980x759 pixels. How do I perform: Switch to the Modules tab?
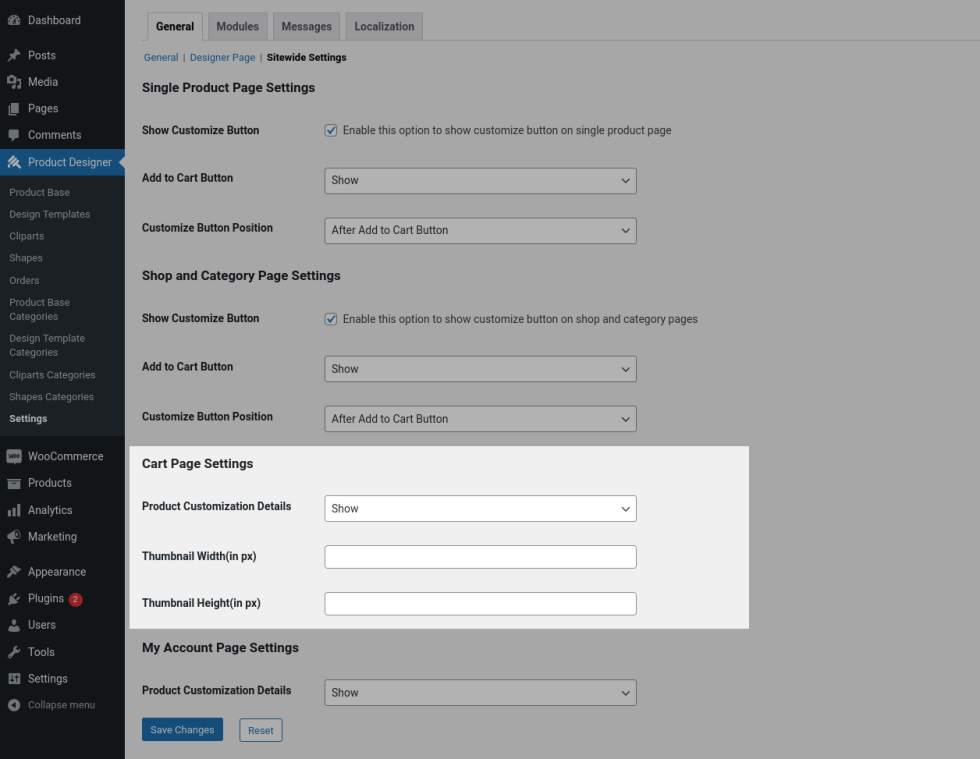[237, 27]
